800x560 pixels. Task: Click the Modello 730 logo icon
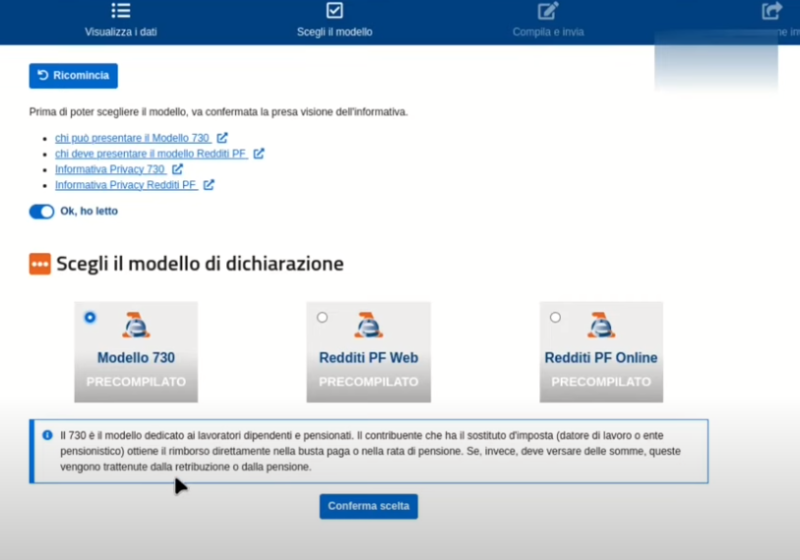click(136, 325)
